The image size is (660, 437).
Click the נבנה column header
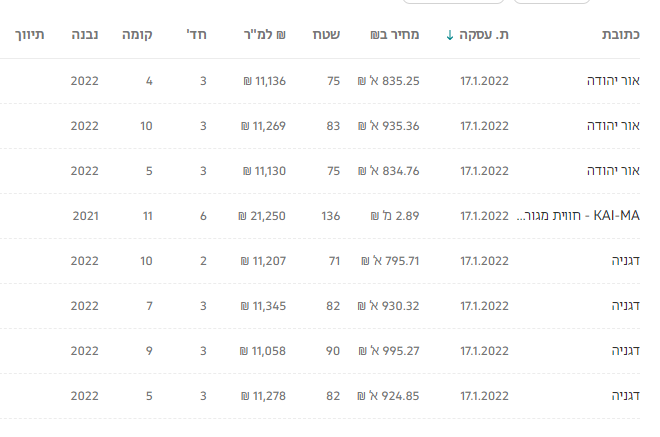click(84, 36)
